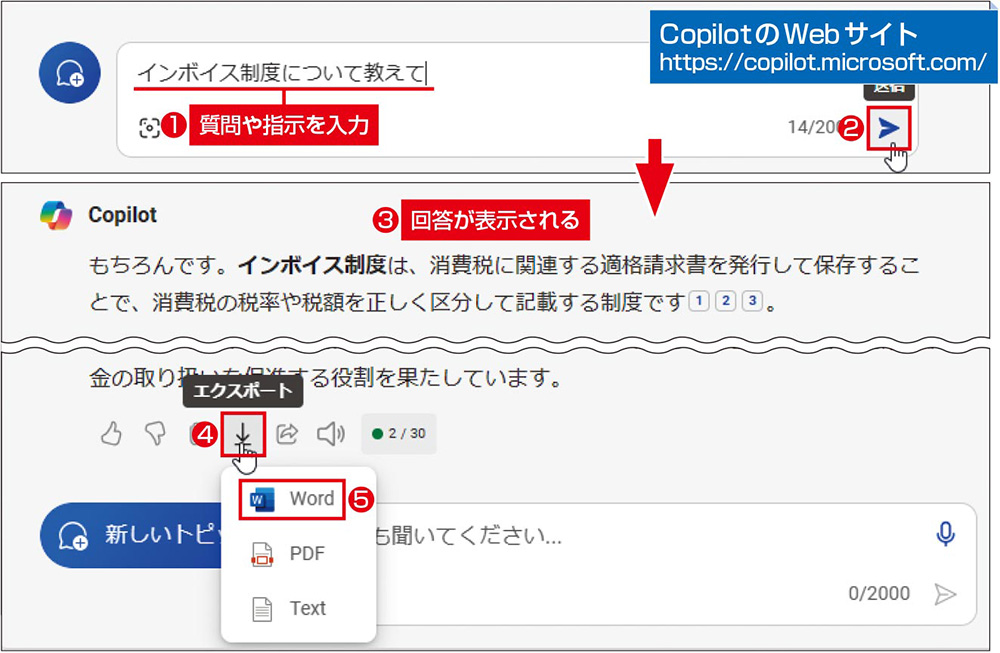Choose Word from the export menu
Image resolution: width=1000 pixels, height=653 pixels.
(x=292, y=498)
